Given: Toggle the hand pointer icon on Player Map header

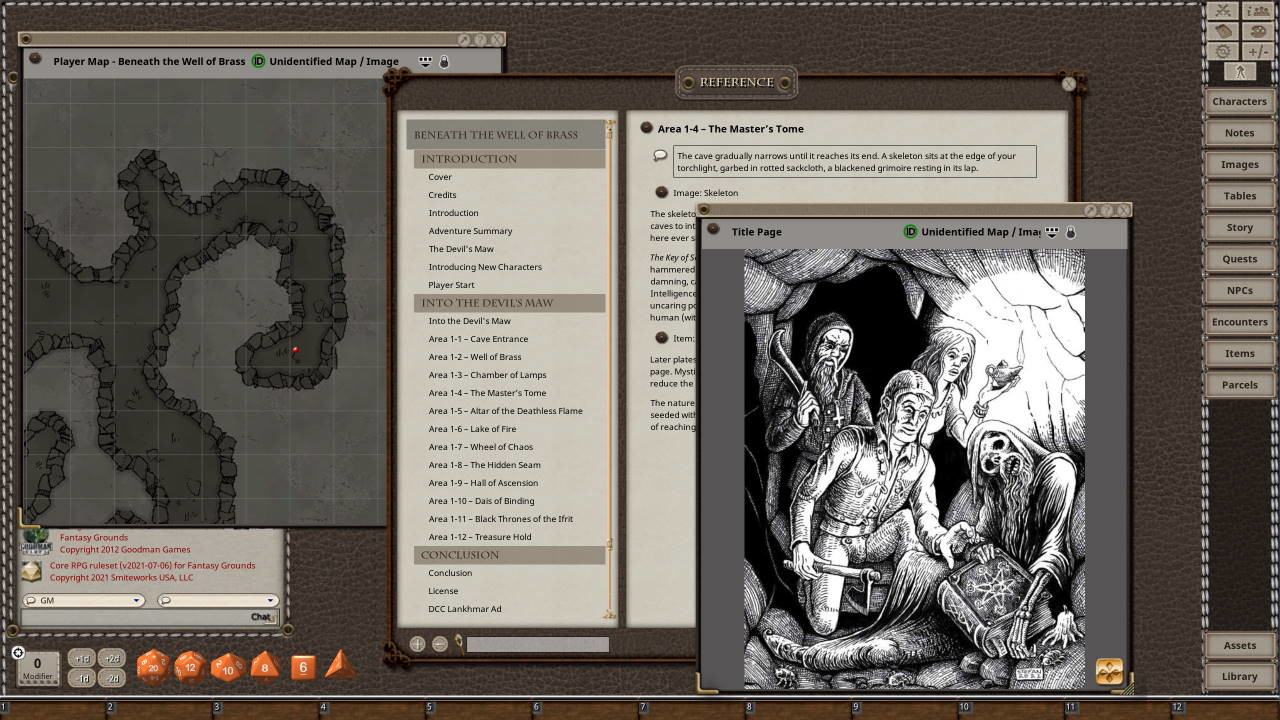Looking at the screenshot, I should [x=443, y=61].
